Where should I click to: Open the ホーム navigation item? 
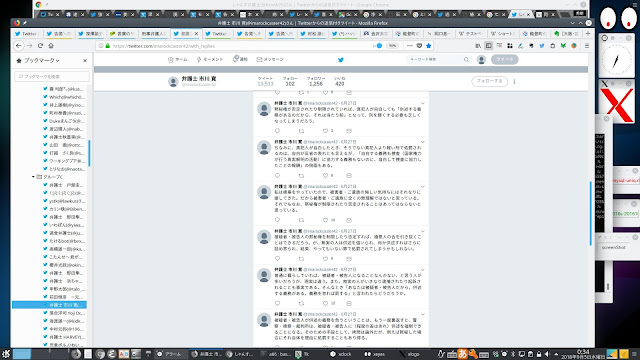coord(178,60)
